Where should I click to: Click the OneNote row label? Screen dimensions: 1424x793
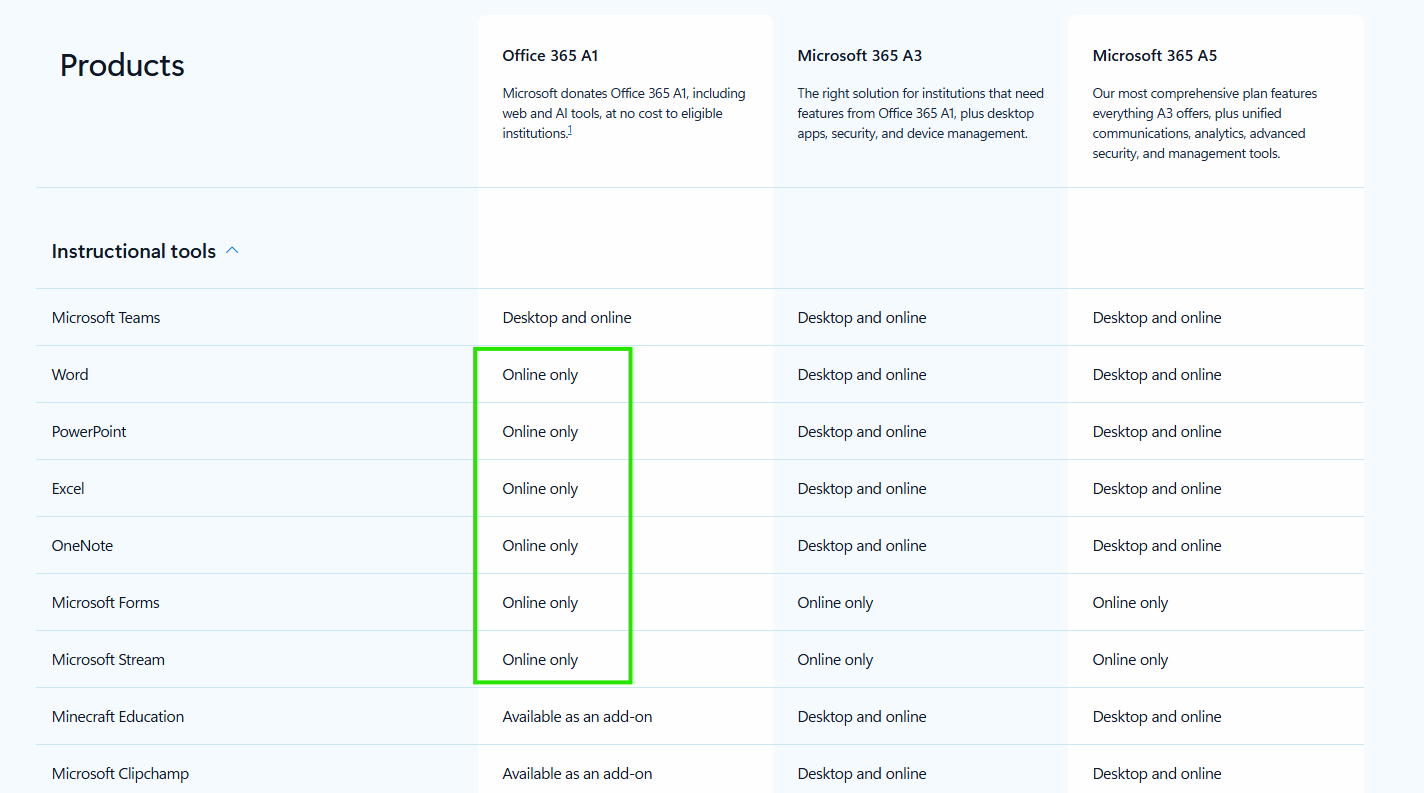(82, 546)
